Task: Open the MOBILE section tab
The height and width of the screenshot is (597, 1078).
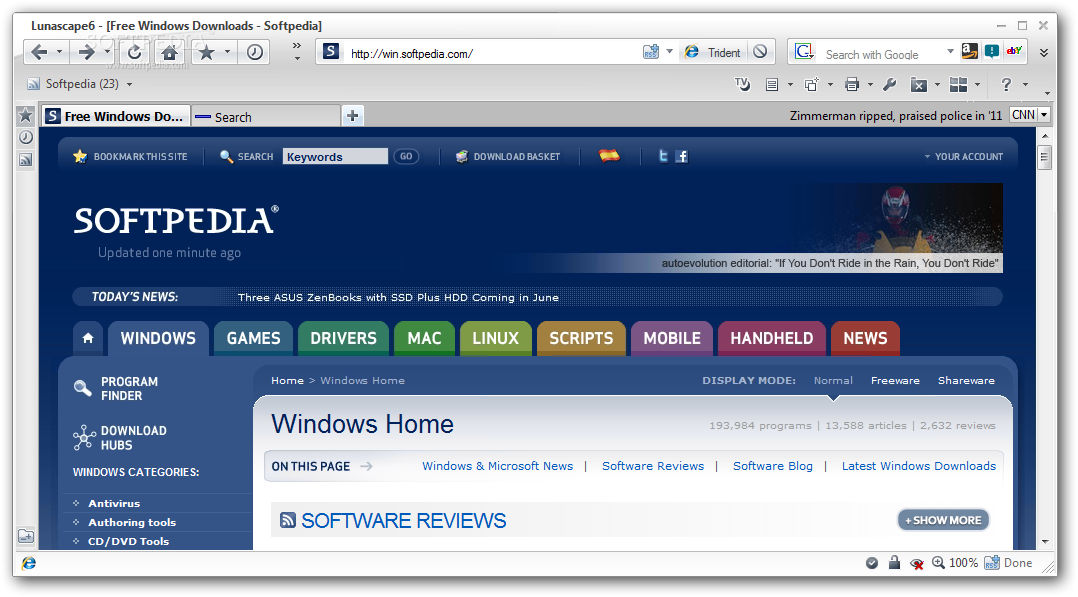Action: click(x=672, y=338)
